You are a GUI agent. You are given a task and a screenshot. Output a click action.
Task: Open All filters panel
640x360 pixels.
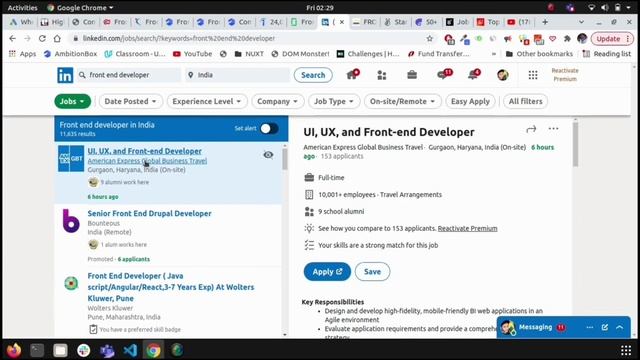click(x=525, y=101)
